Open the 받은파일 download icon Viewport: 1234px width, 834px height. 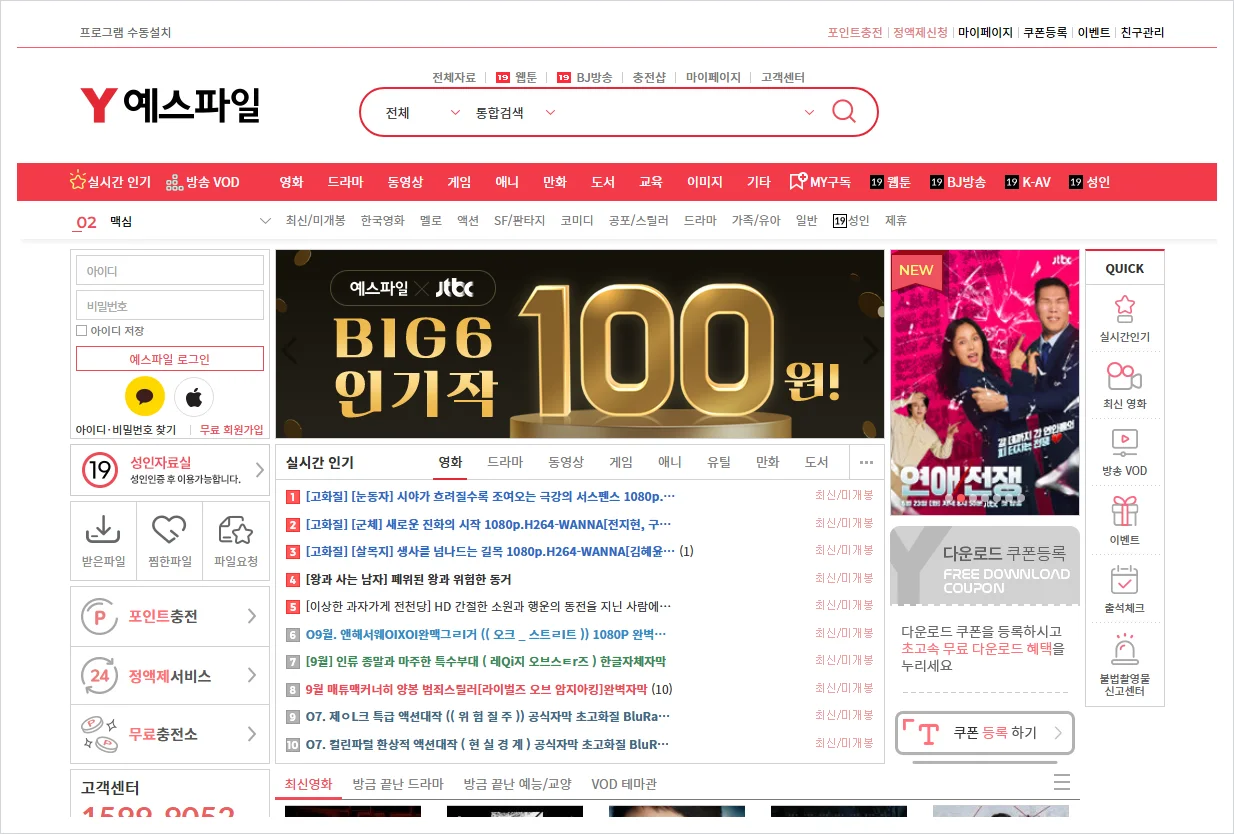103,529
